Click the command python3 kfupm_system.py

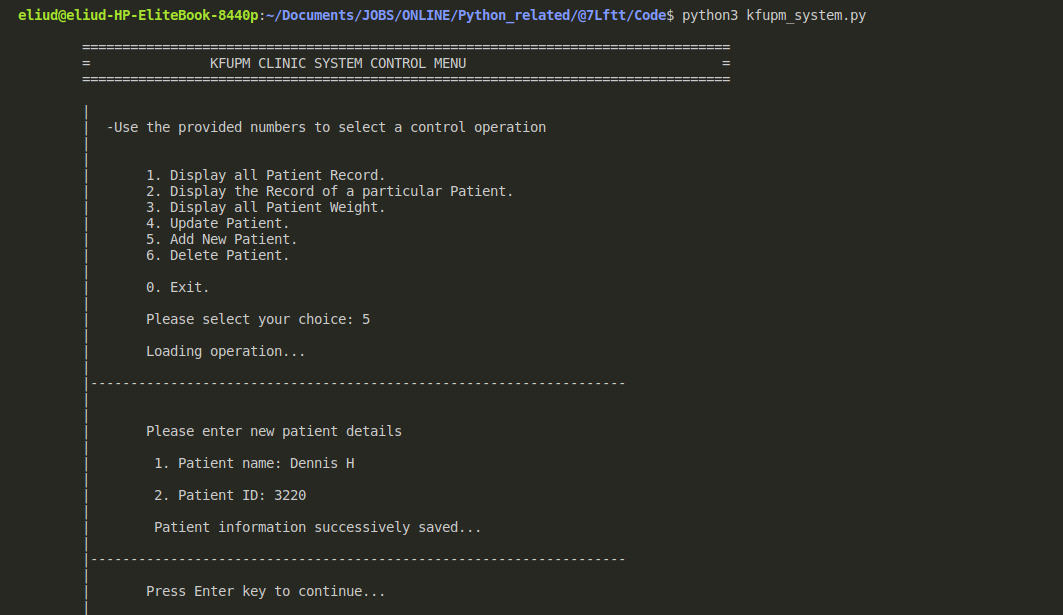click(774, 15)
